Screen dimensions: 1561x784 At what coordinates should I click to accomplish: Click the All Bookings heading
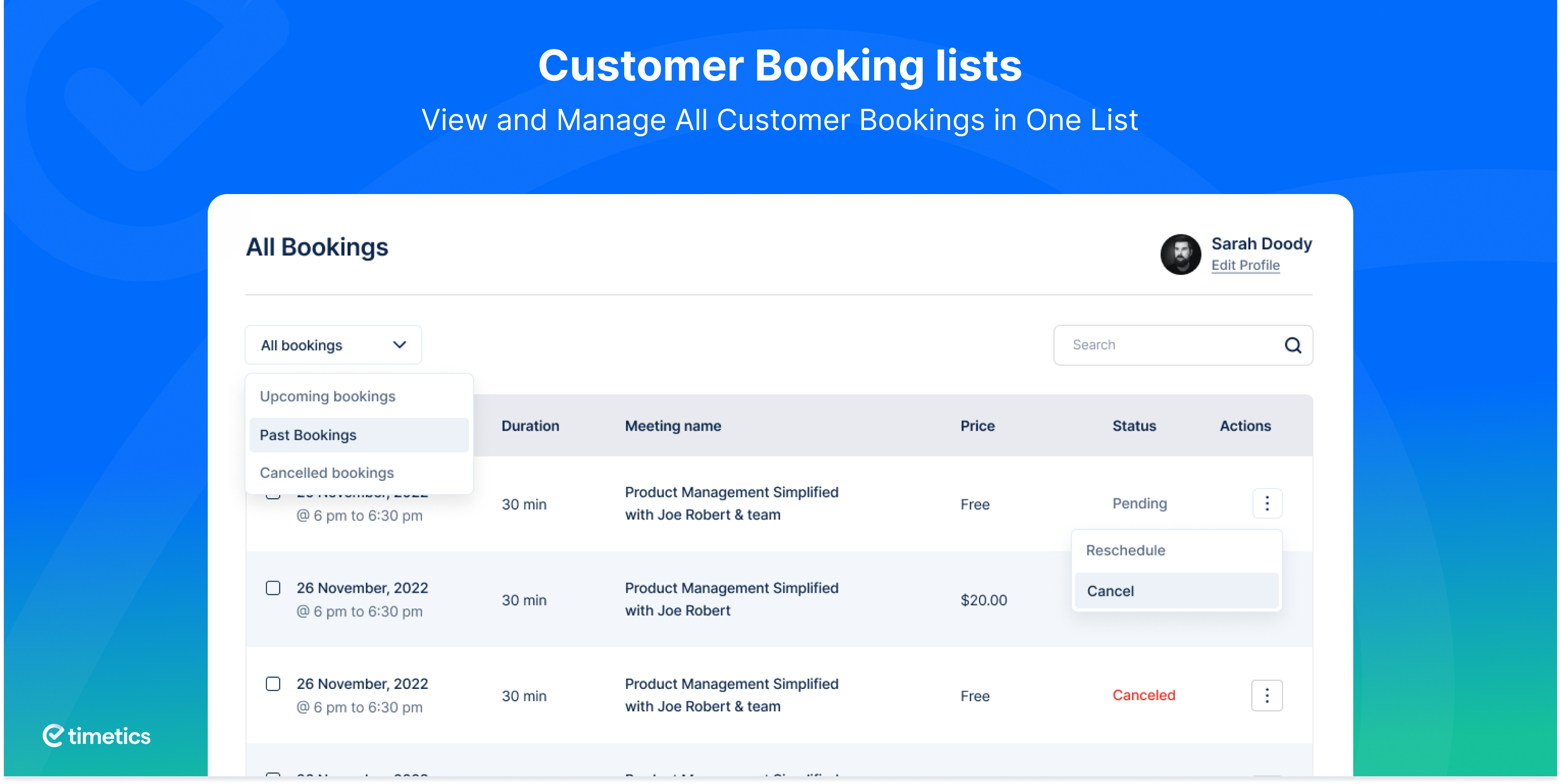tap(317, 247)
